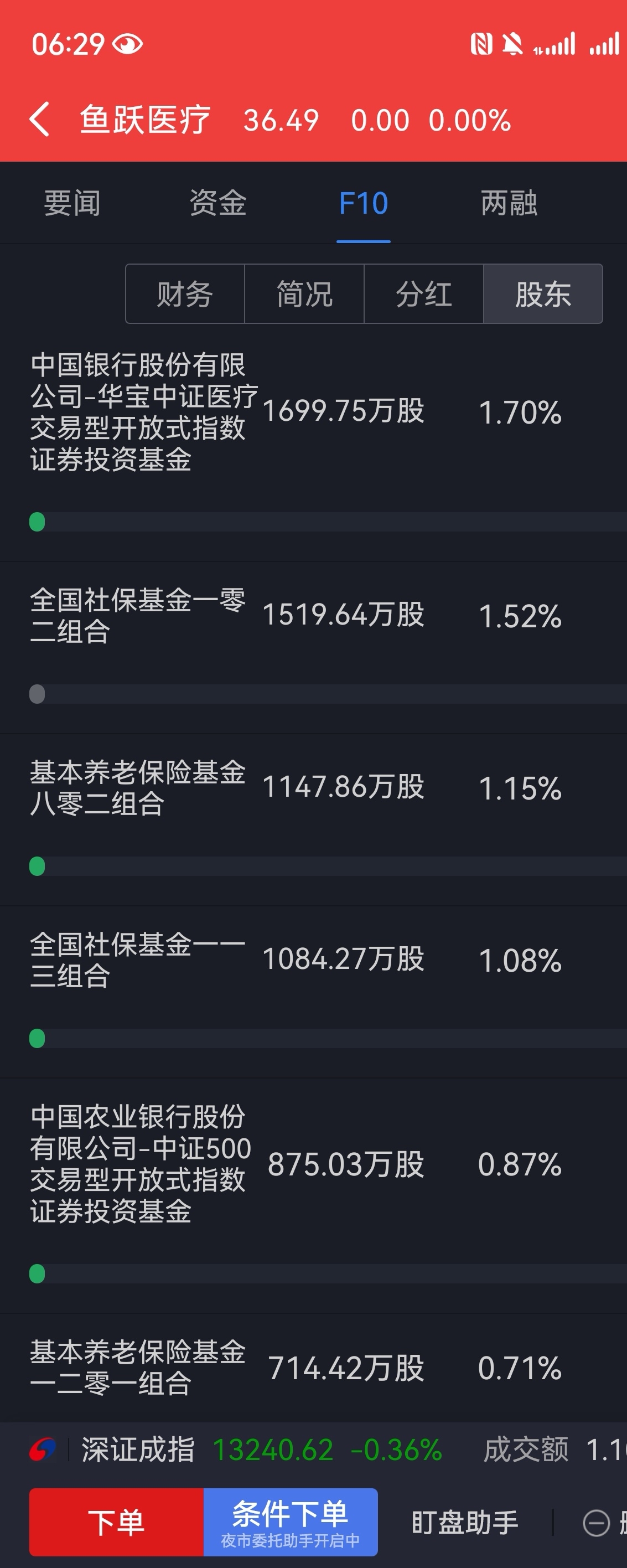
Task: Tap green dot under 华宝中证医疗 fund
Action: (37, 522)
